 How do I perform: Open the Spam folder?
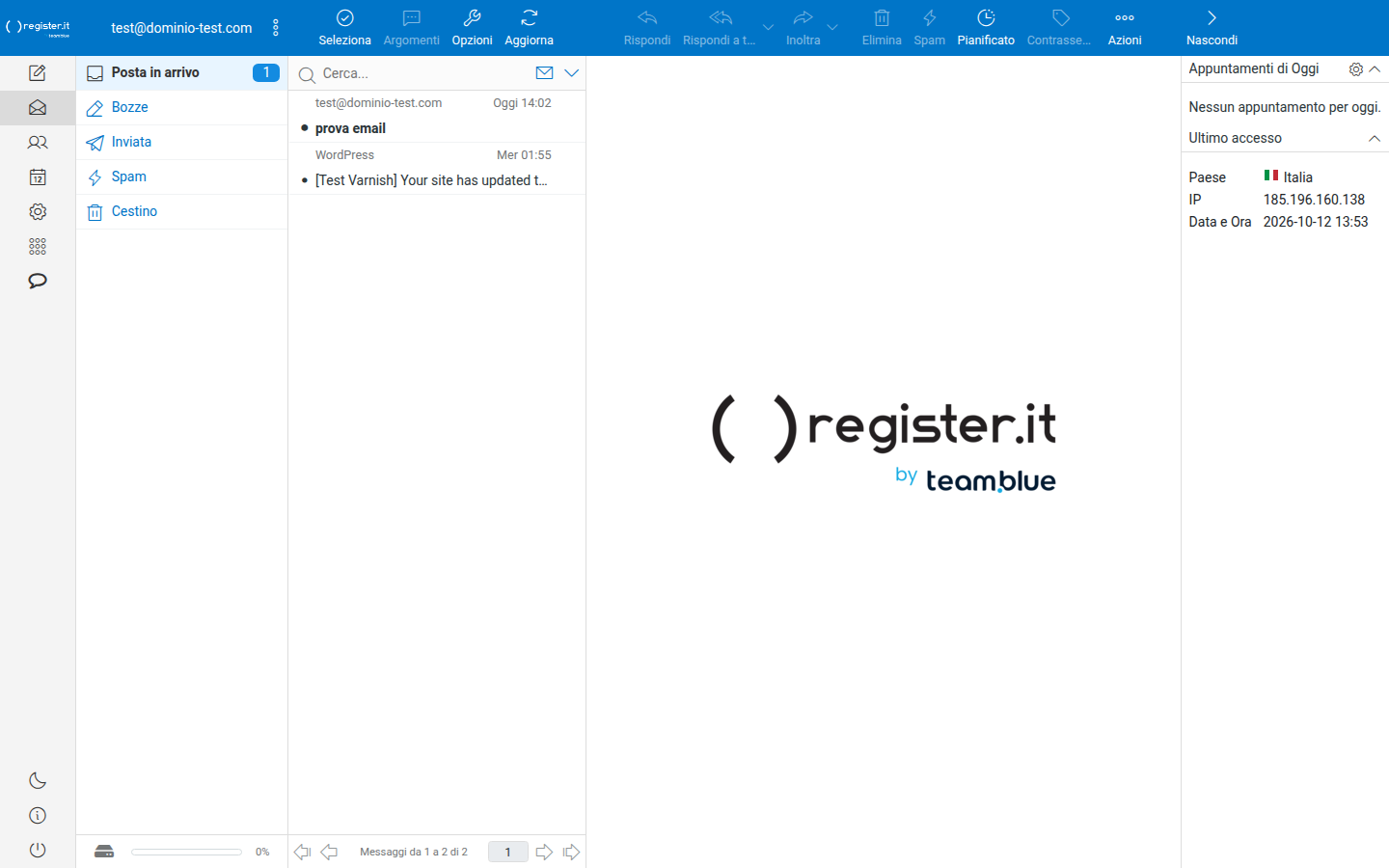point(181,177)
